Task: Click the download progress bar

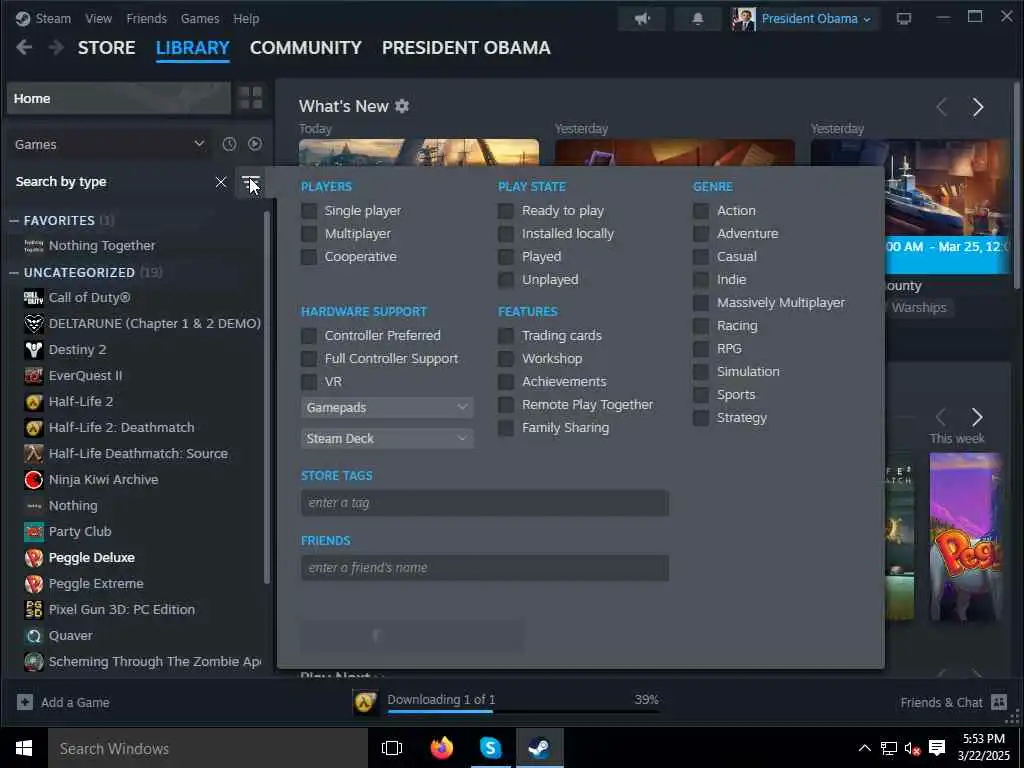Action: [x=523, y=711]
